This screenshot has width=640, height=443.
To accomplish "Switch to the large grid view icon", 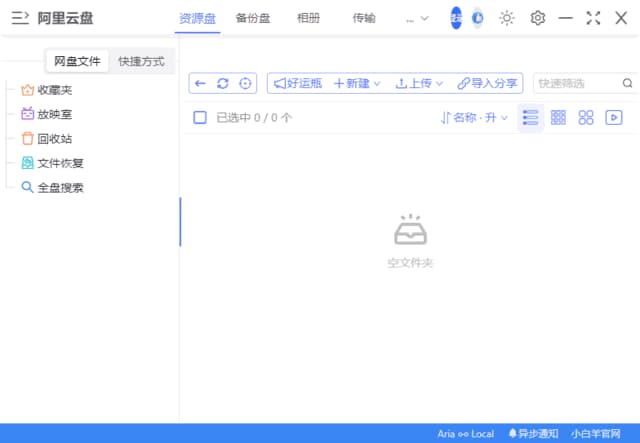I will tap(586, 118).
